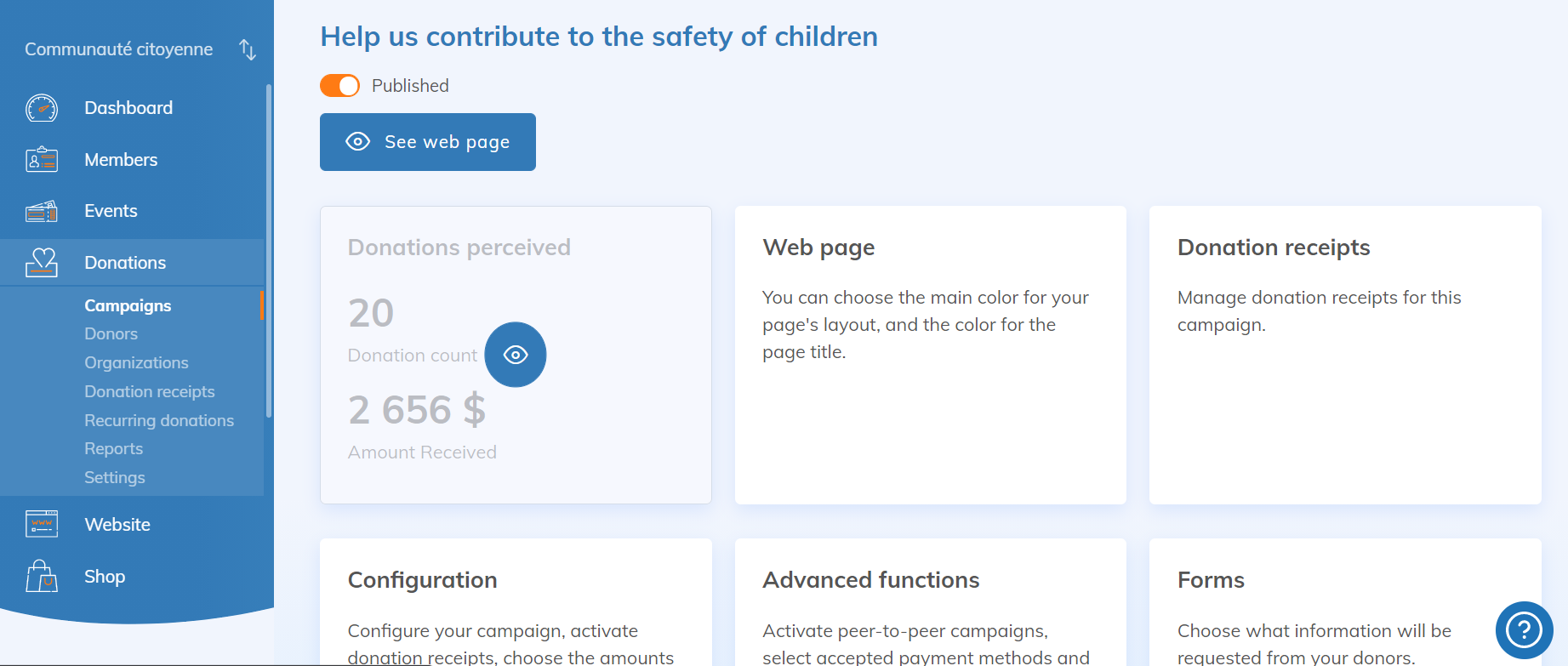Switch organization with the up-down arrows
This screenshot has height=666, width=1568.
coord(248,49)
